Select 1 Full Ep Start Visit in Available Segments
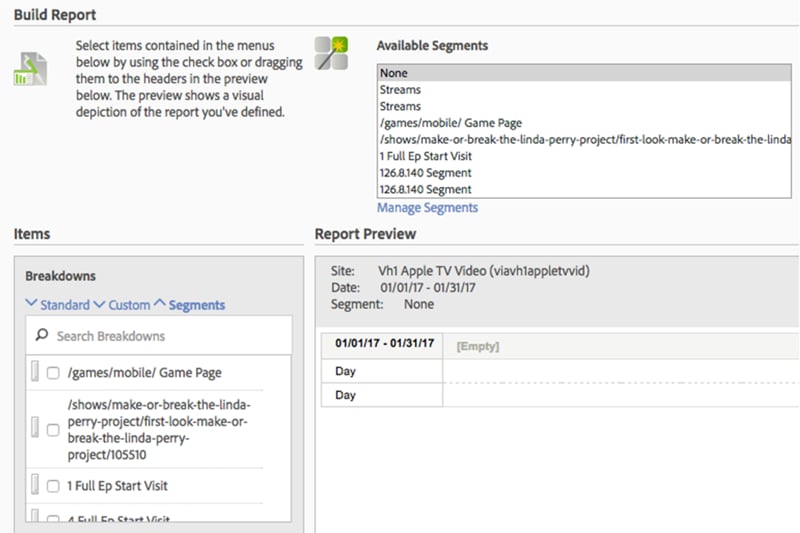The width and height of the screenshot is (800, 533). (x=584, y=156)
